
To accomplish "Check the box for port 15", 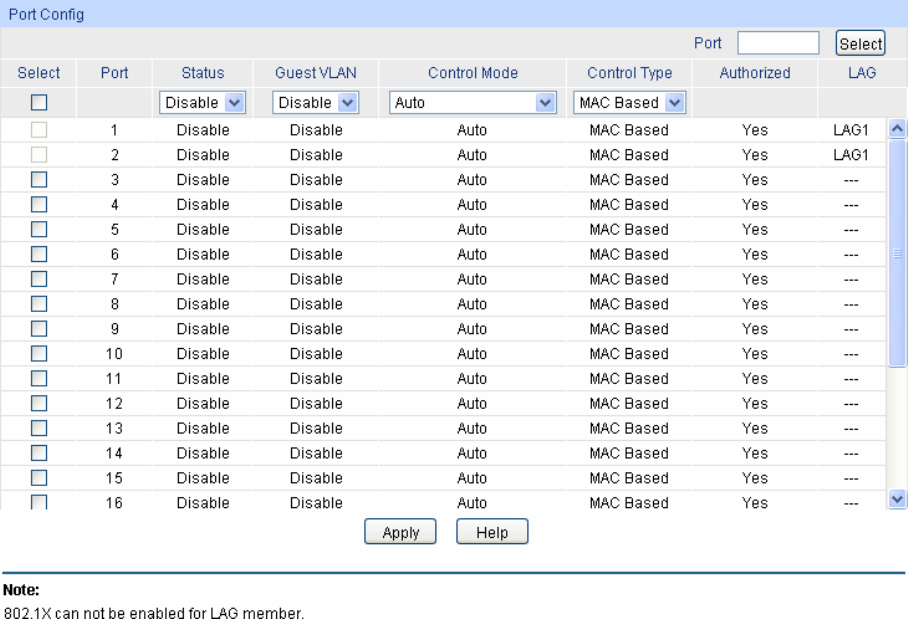I will pos(39,478).
